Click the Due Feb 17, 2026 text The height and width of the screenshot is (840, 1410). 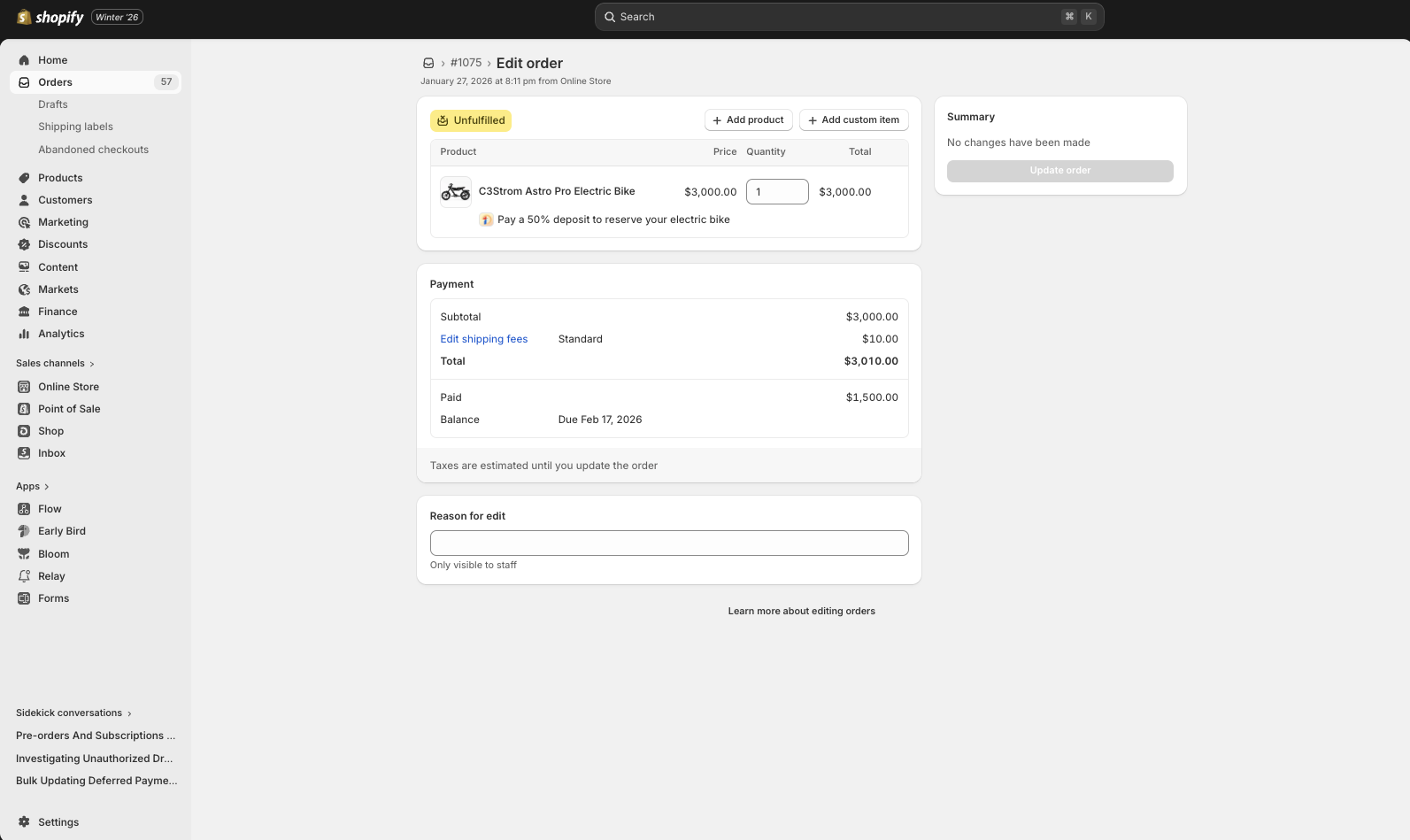tap(600, 420)
